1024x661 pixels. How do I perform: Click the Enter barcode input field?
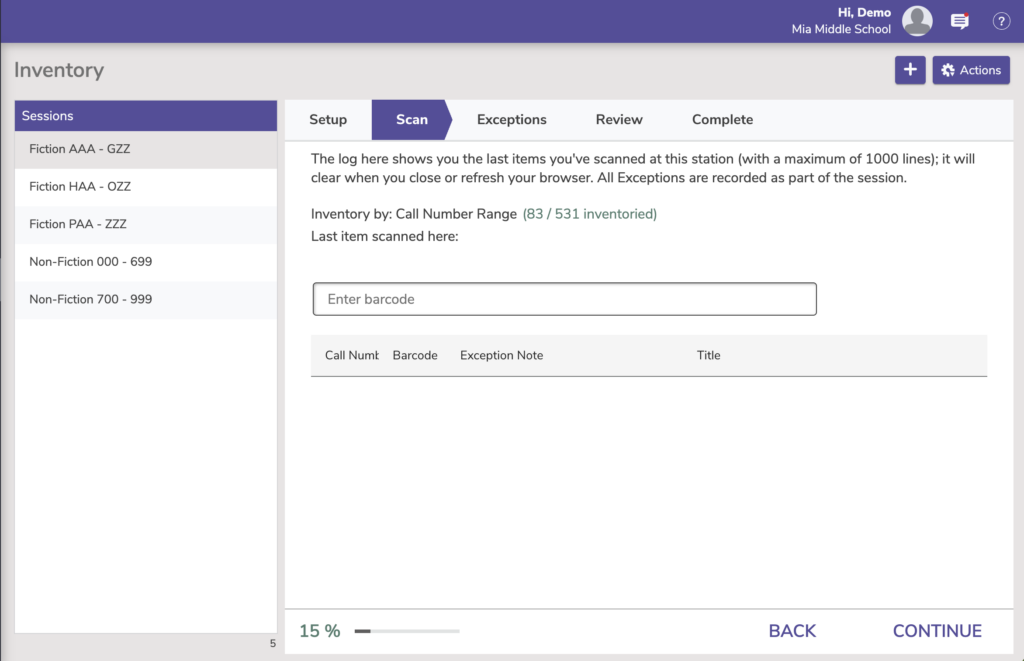(564, 299)
